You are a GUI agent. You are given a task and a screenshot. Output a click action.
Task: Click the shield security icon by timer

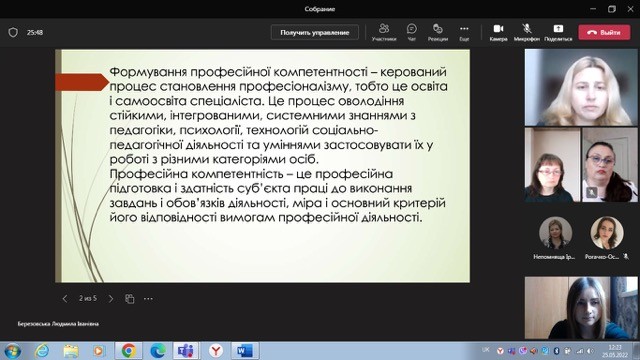[x=13, y=32]
